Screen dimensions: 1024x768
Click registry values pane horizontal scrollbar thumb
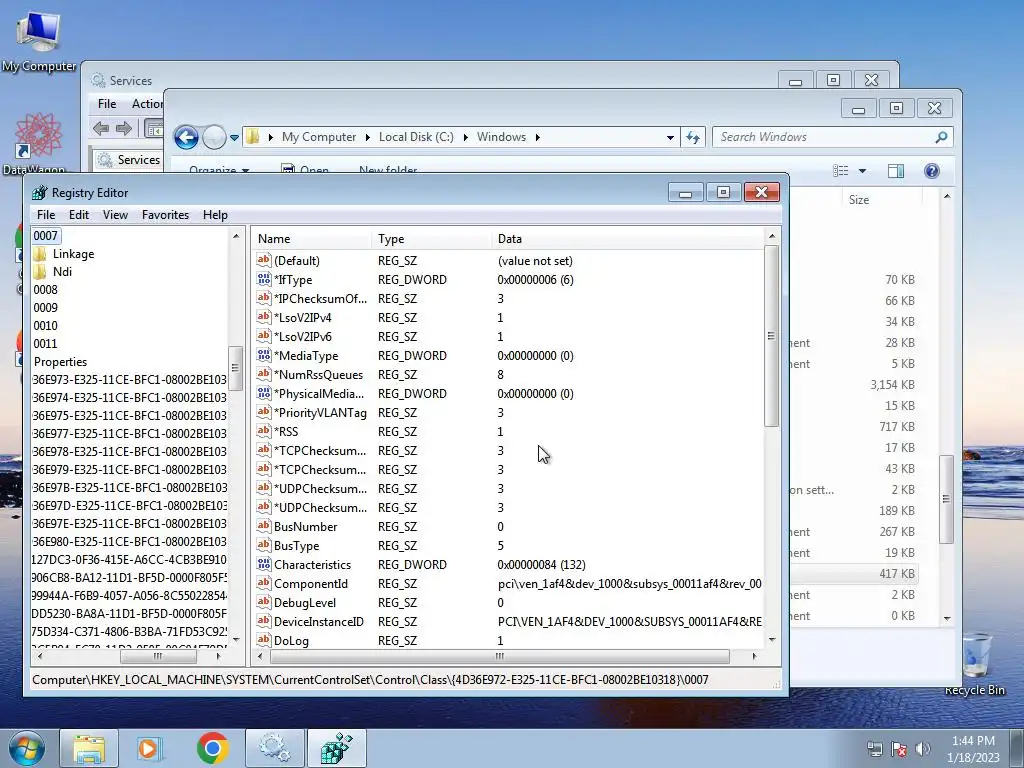click(x=500, y=656)
